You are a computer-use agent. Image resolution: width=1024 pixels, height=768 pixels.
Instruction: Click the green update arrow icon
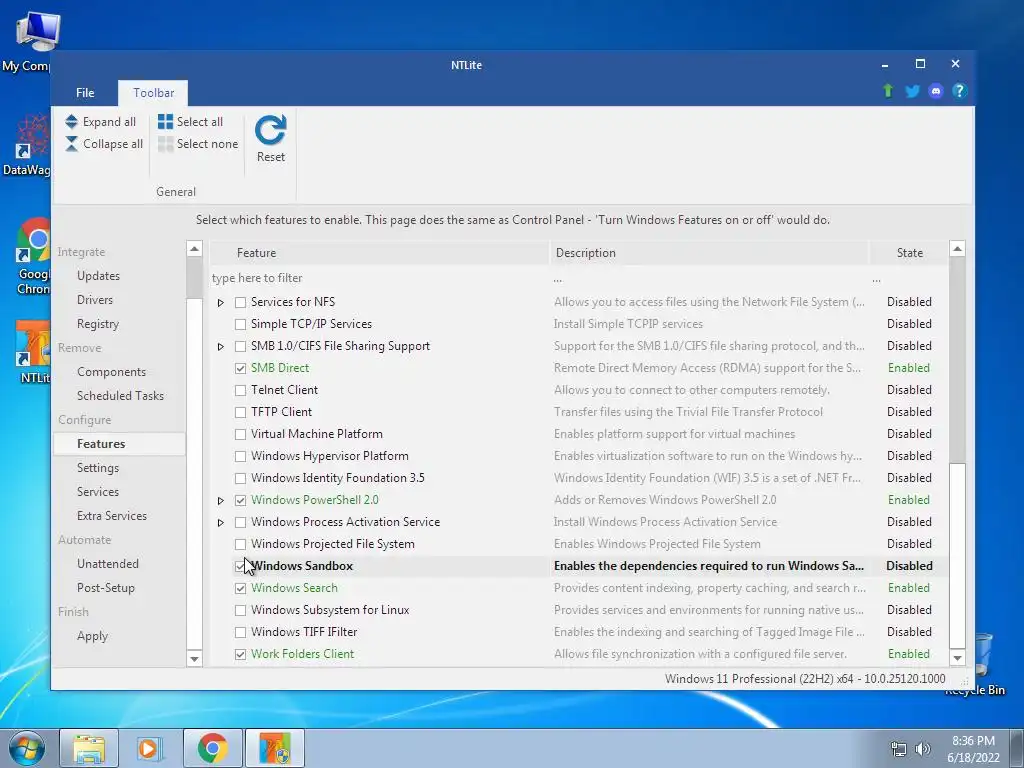[888, 91]
